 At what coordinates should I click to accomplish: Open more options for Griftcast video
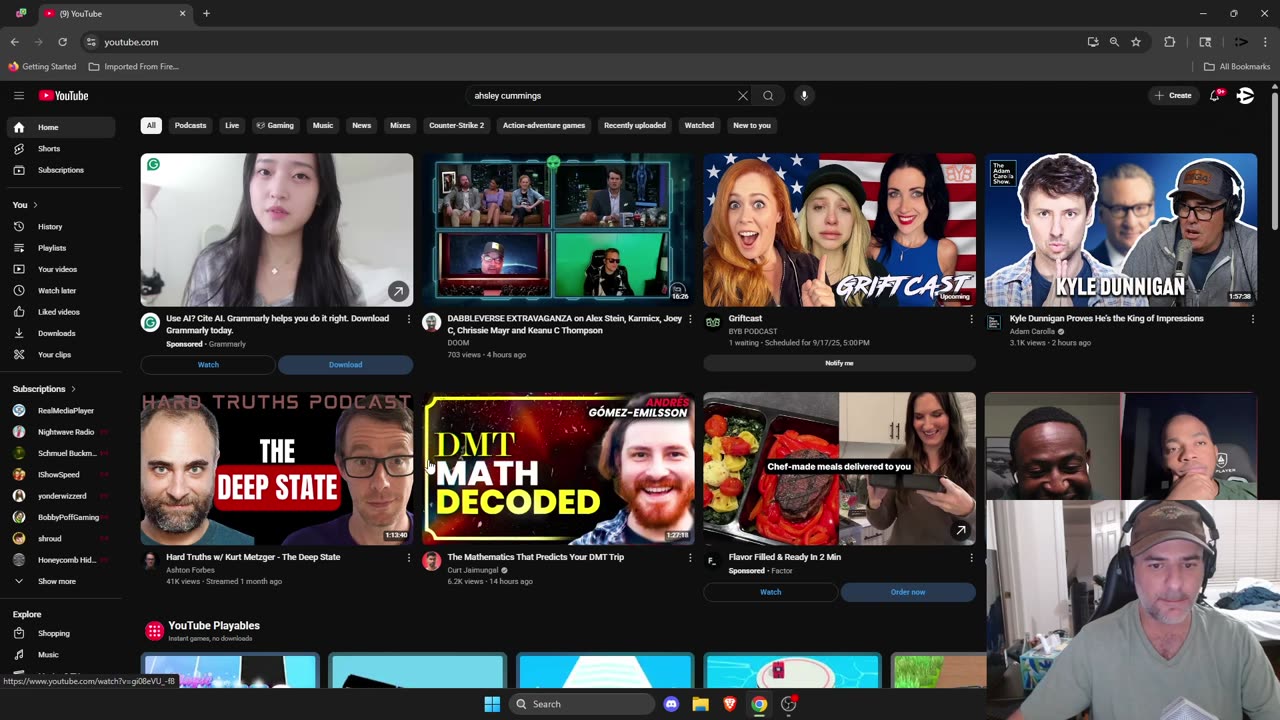click(971, 319)
